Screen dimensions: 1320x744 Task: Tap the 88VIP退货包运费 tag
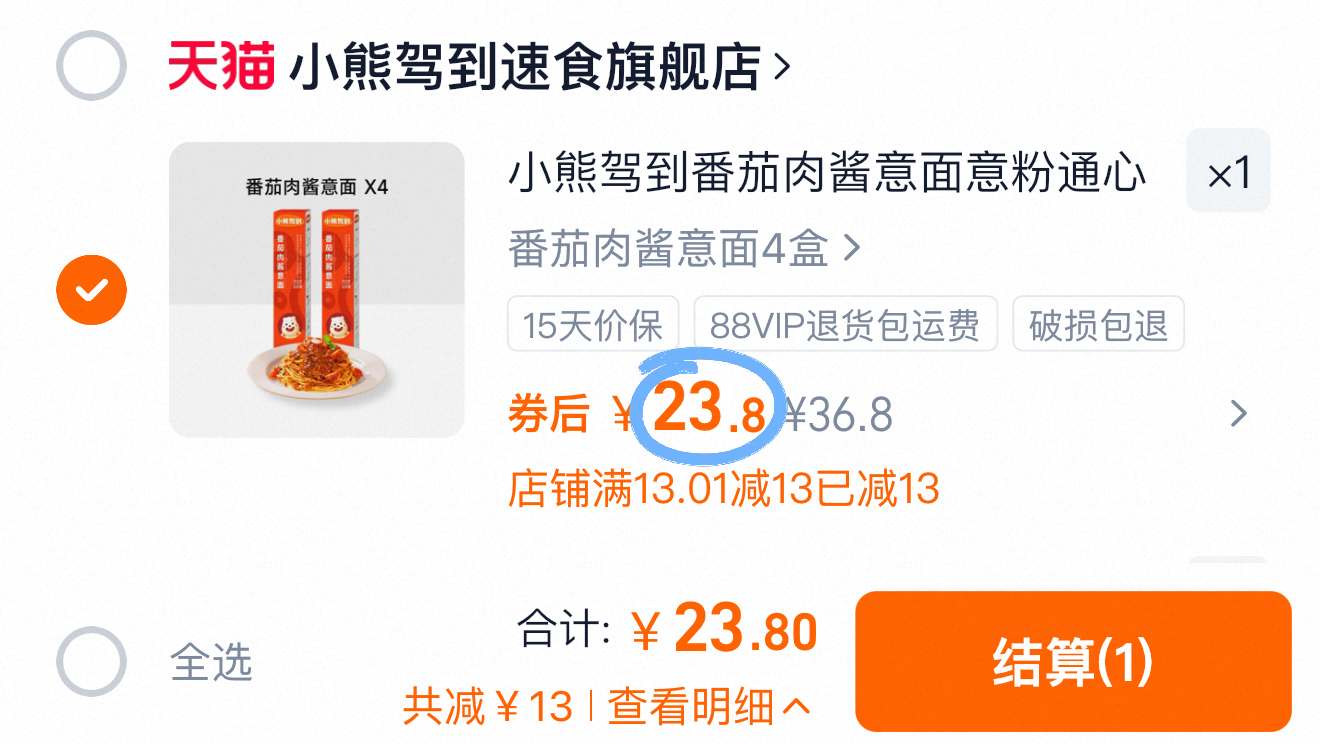[x=845, y=324]
